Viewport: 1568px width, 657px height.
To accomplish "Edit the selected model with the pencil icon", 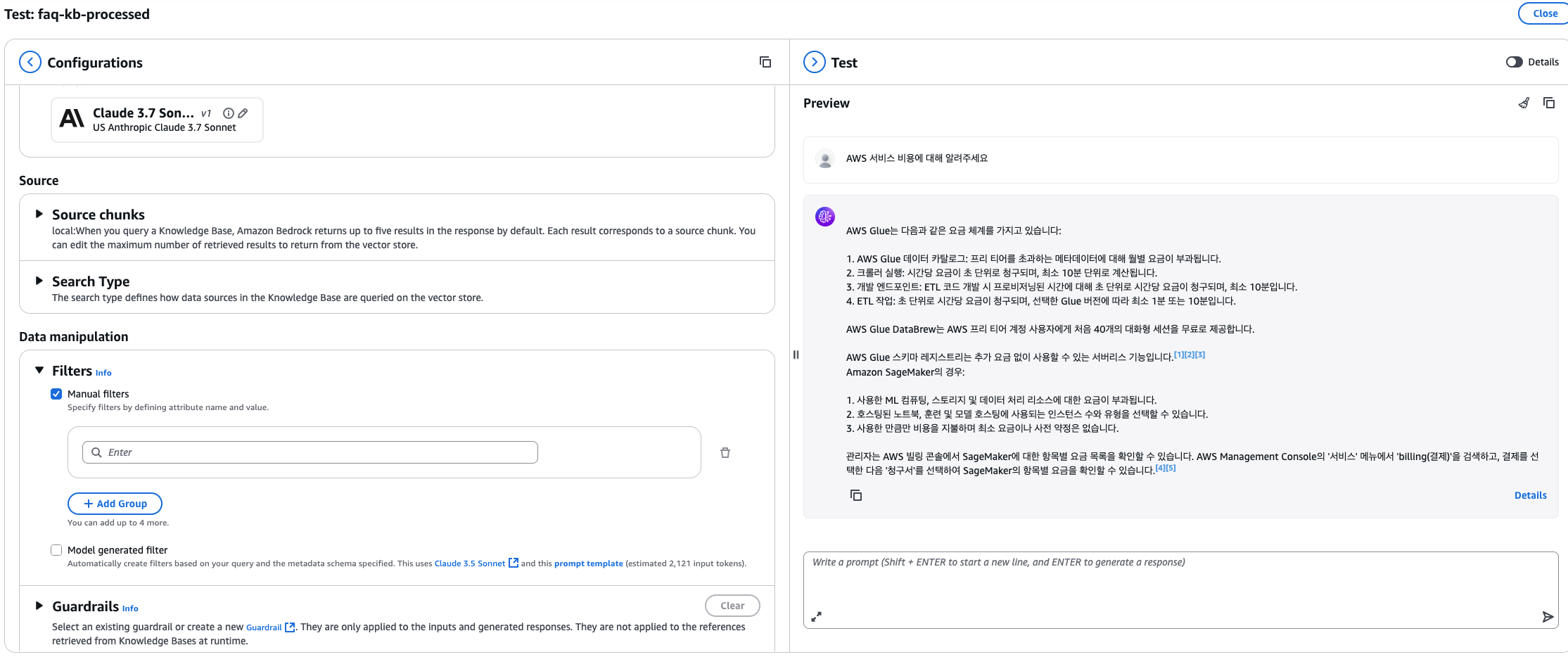I will pos(243,113).
